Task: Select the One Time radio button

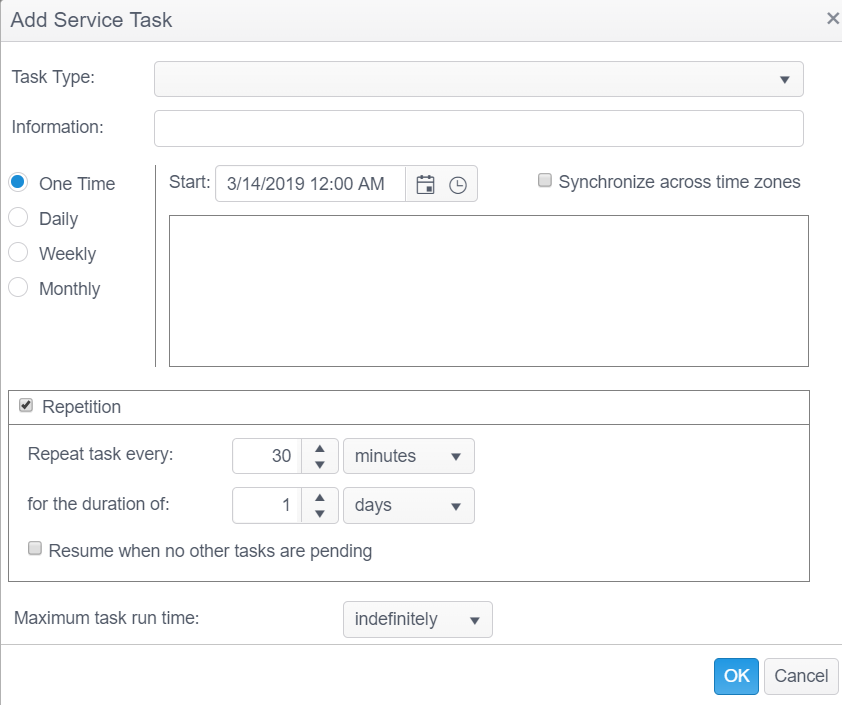Action: [x=18, y=183]
